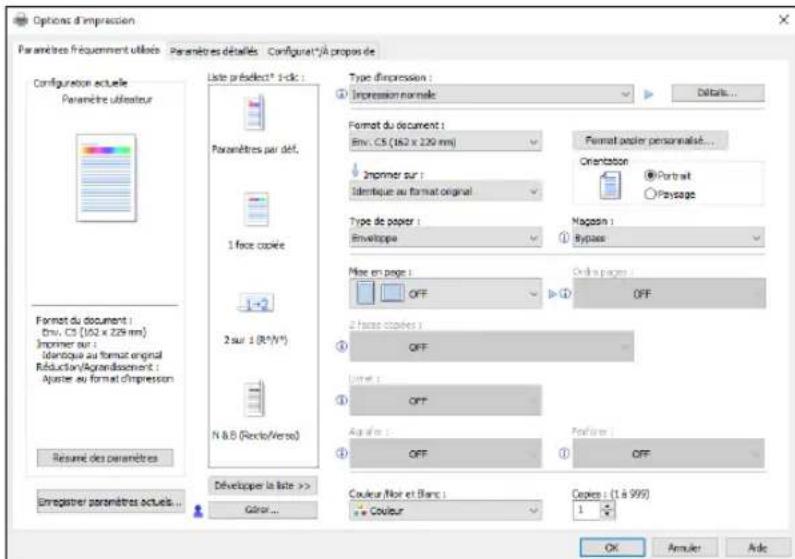The width and height of the screenshot is (795, 559).
Task: Open the Format du document dropdown
Action: coord(445,142)
